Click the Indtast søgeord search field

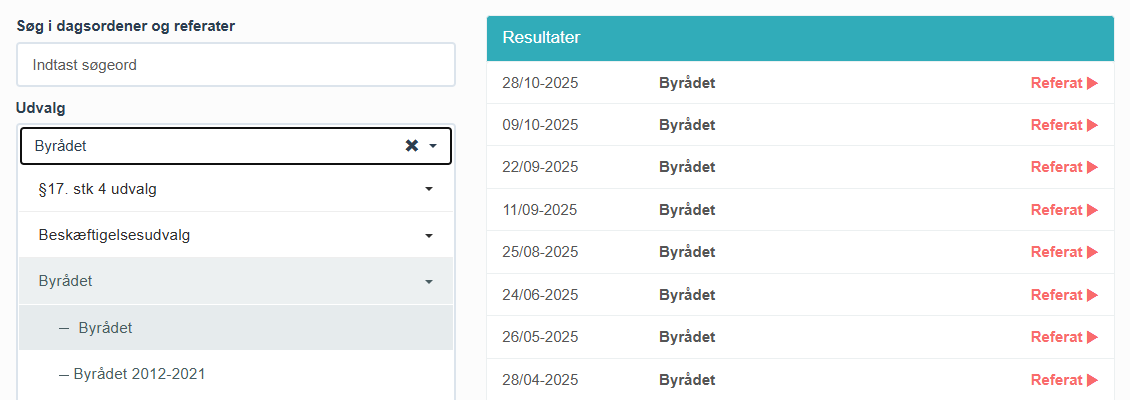(x=236, y=65)
